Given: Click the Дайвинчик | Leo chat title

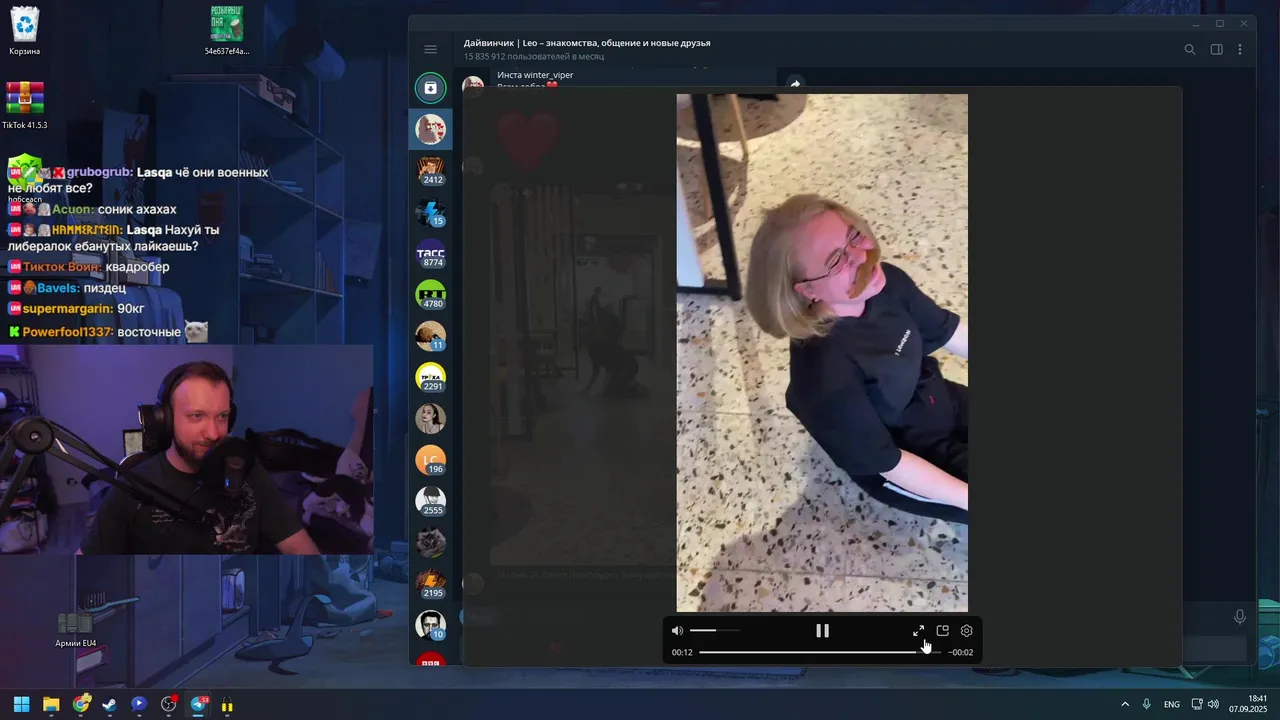Looking at the screenshot, I should click(x=587, y=43).
